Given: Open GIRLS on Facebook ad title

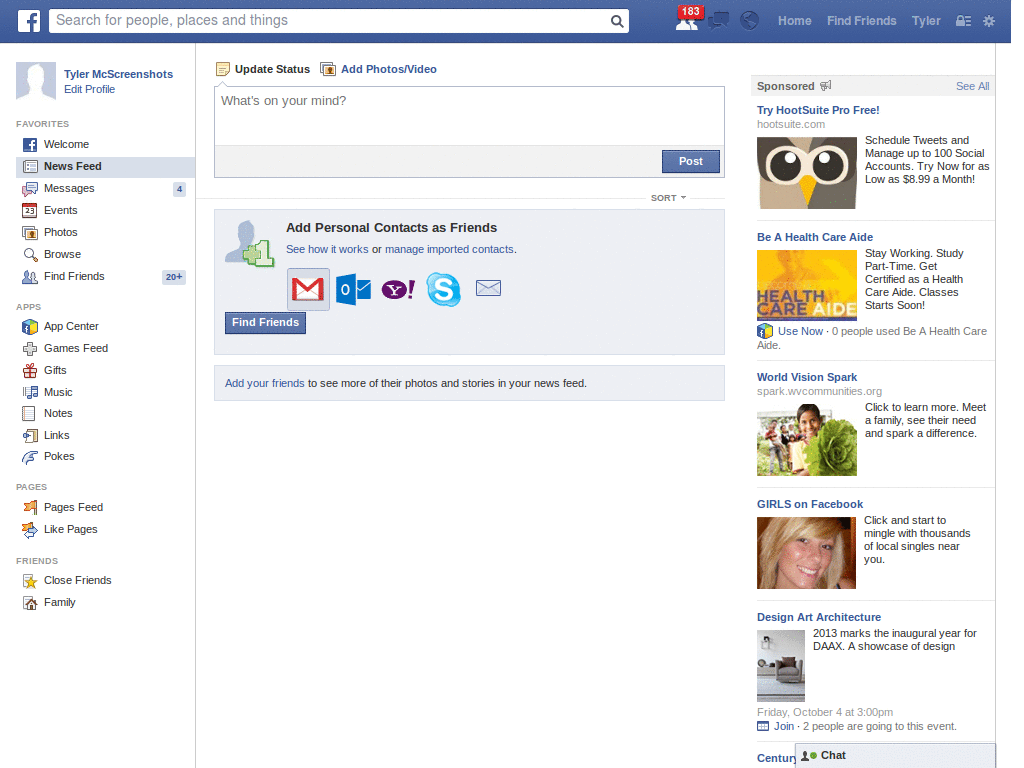Looking at the screenshot, I should (810, 504).
